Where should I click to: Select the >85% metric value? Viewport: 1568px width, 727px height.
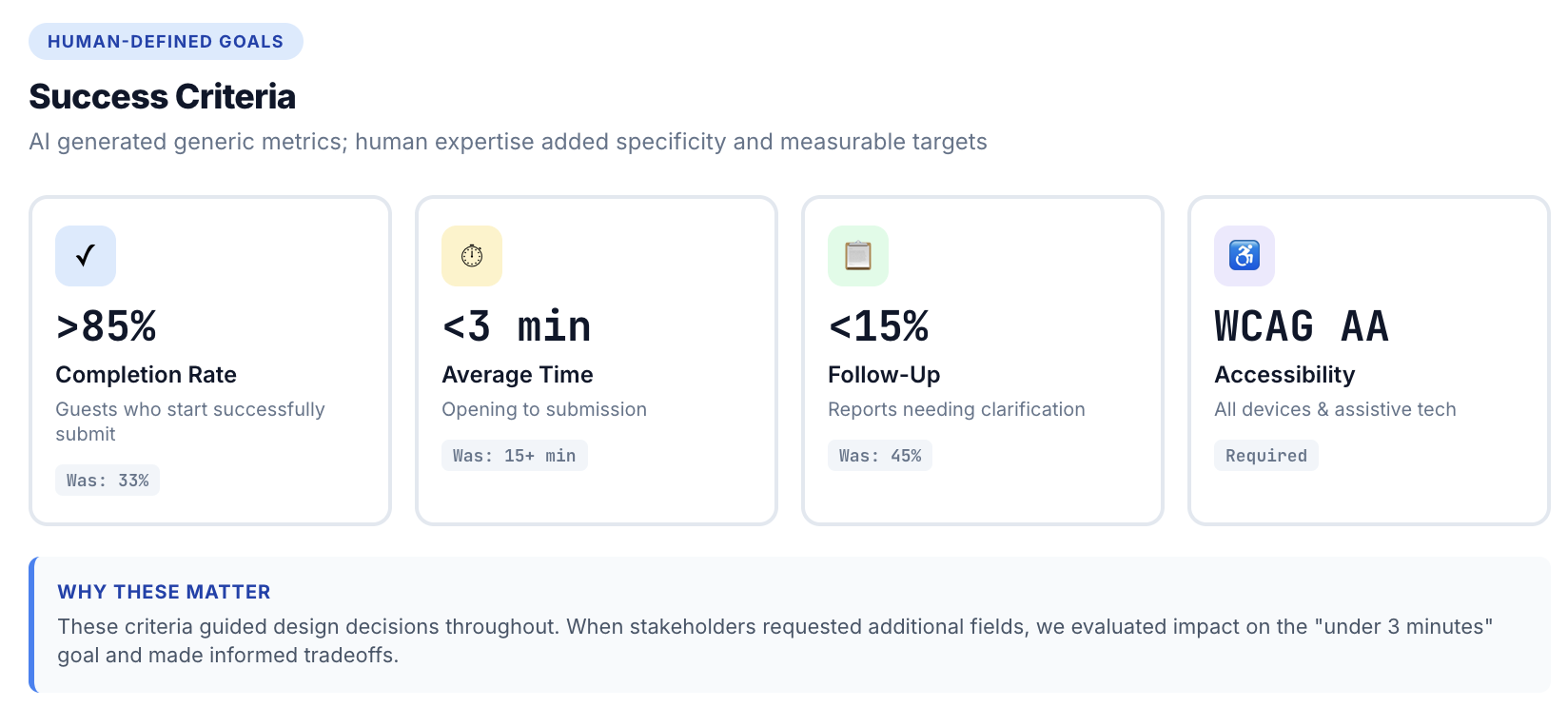pyautogui.click(x=107, y=326)
